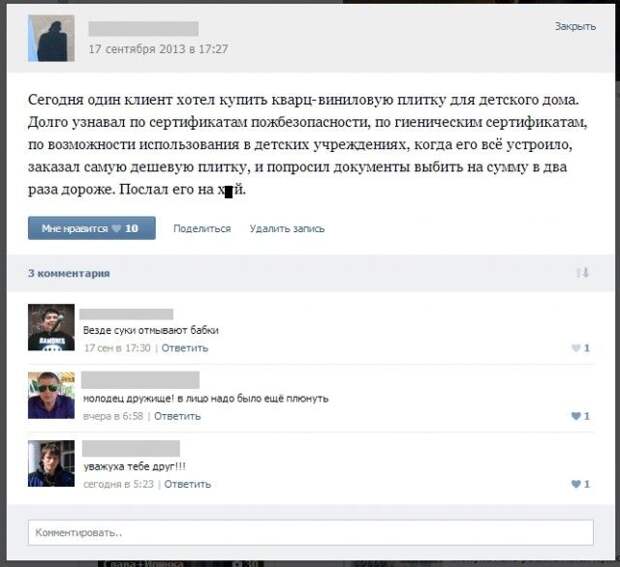
Task: Share post via Поделиться link
Action: [202, 229]
